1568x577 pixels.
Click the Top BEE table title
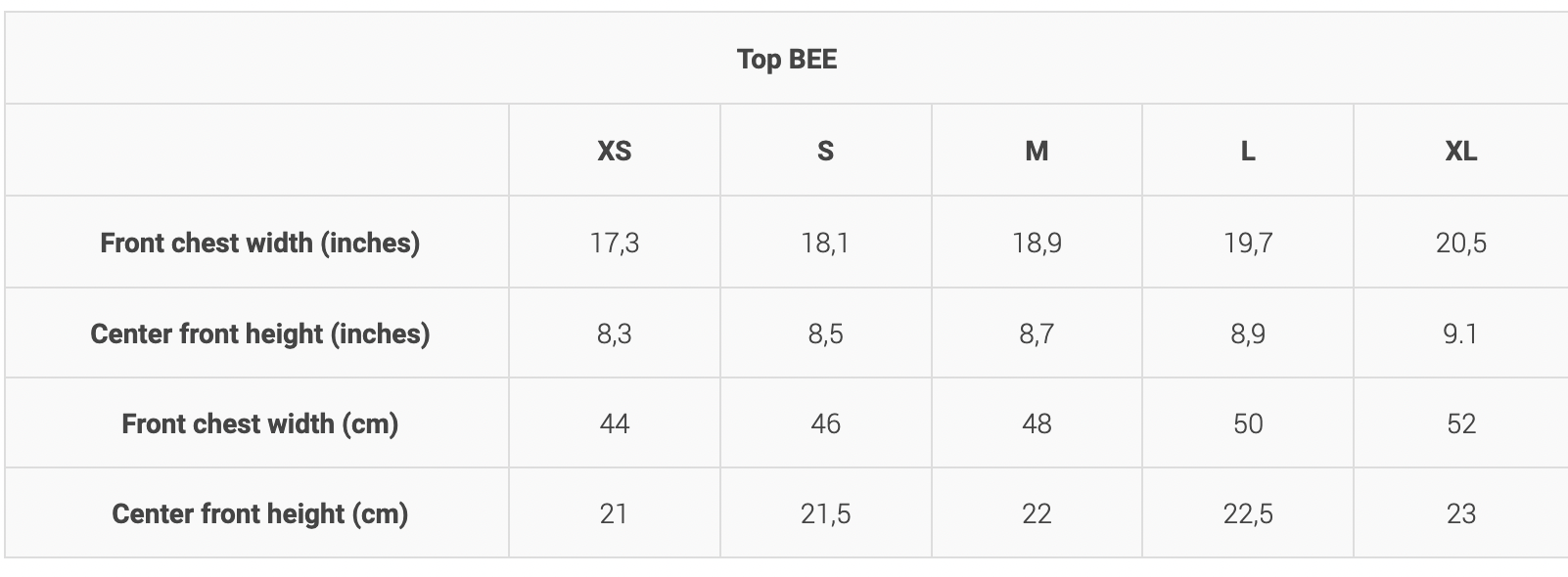pos(787,59)
